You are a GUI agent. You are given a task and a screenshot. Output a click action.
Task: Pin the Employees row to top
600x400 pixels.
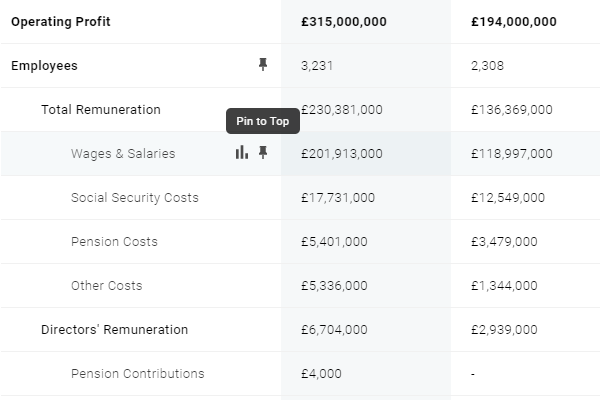pyautogui.click(x=262, y=65)
